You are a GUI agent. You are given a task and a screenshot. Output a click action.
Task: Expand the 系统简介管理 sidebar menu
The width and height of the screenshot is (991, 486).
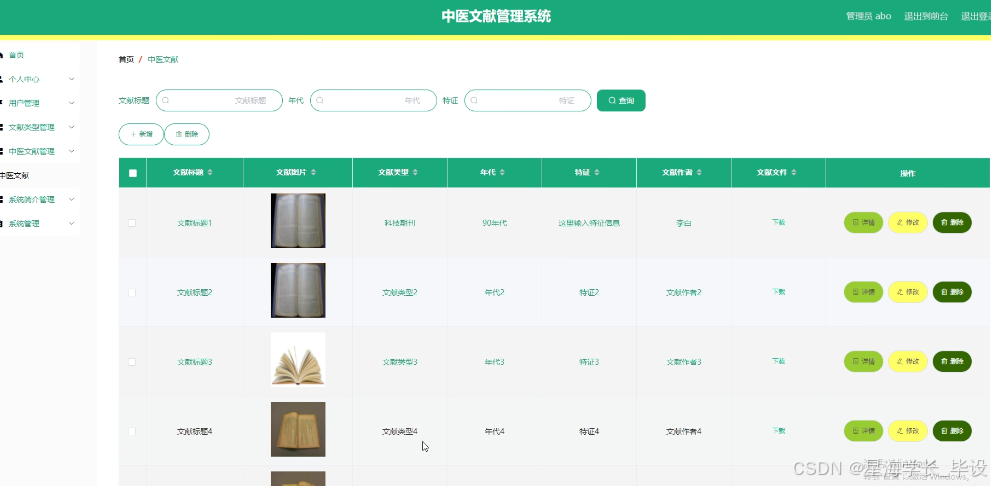click(x=38, y=200)
